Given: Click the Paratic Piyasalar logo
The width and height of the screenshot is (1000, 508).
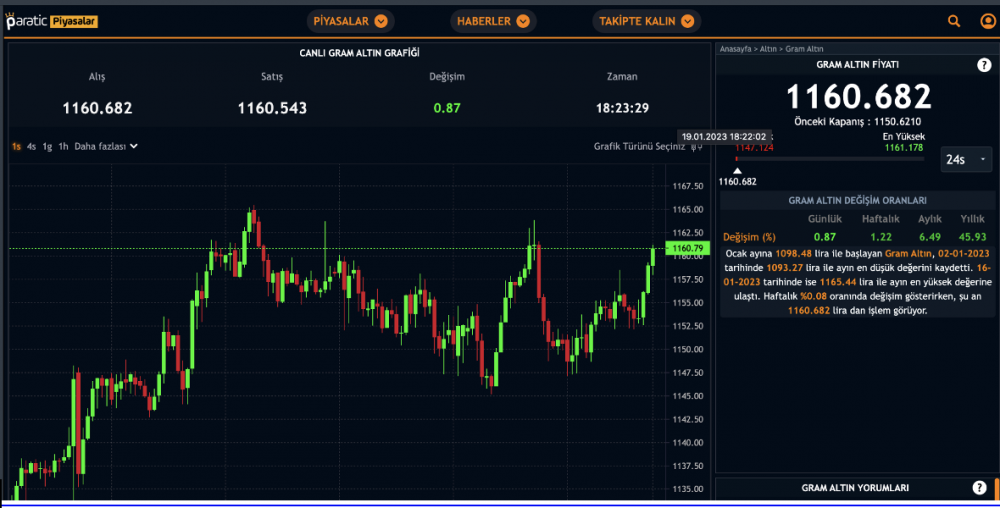Looking at the screenshot, I should tap(52, 21).
